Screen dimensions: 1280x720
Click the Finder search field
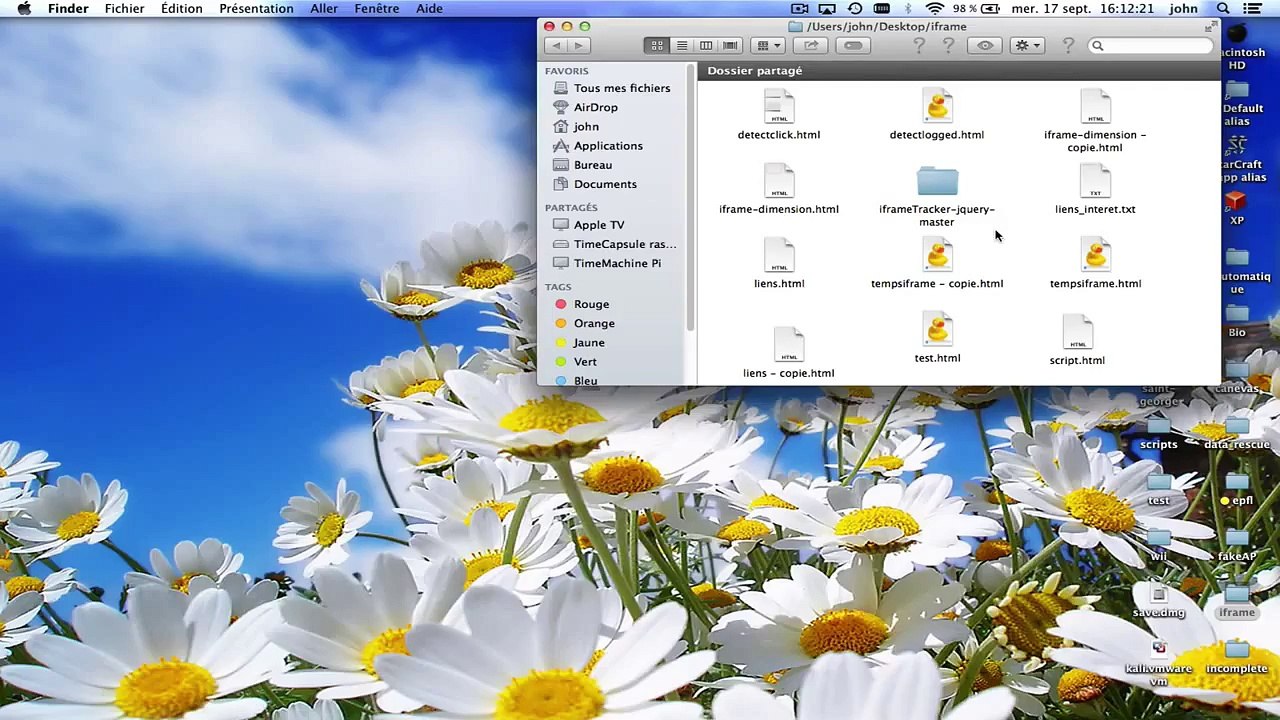1150,46
